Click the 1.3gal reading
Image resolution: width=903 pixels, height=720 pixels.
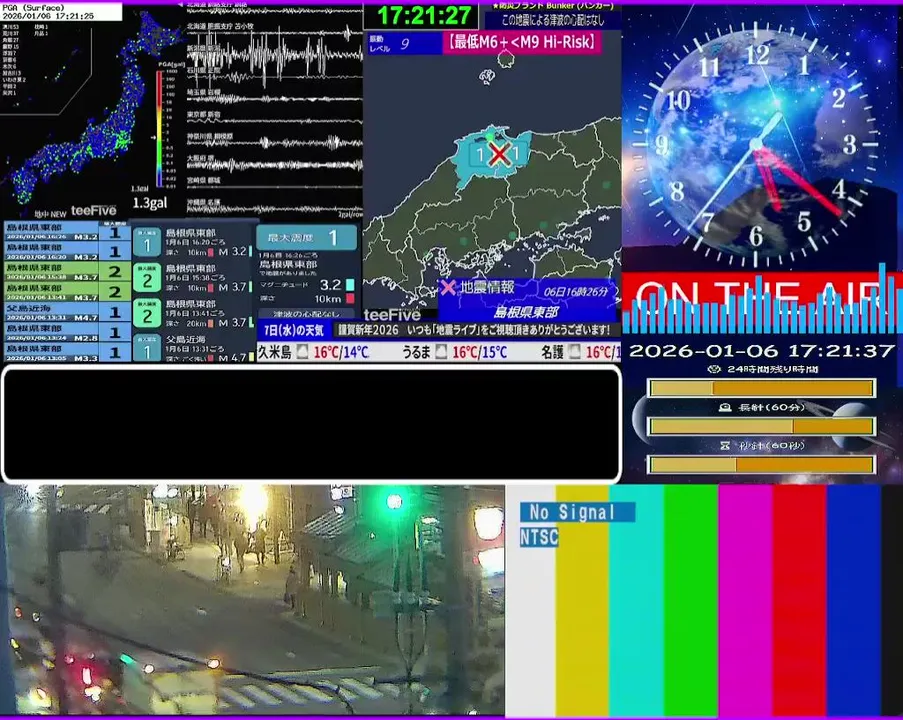(x=150, y=203)
